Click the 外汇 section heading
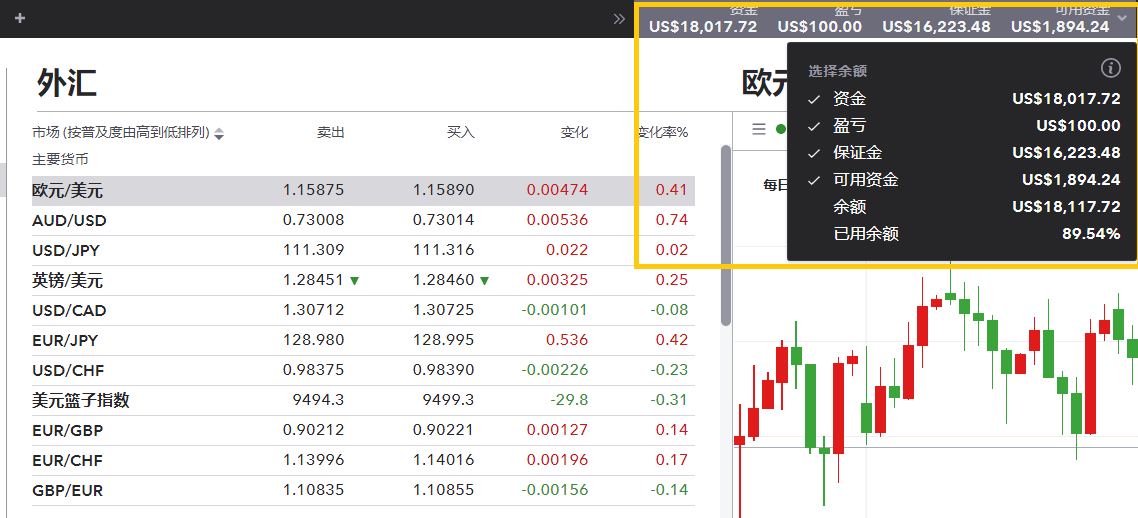Viewport: 1138px width, 518px height. 67,83
